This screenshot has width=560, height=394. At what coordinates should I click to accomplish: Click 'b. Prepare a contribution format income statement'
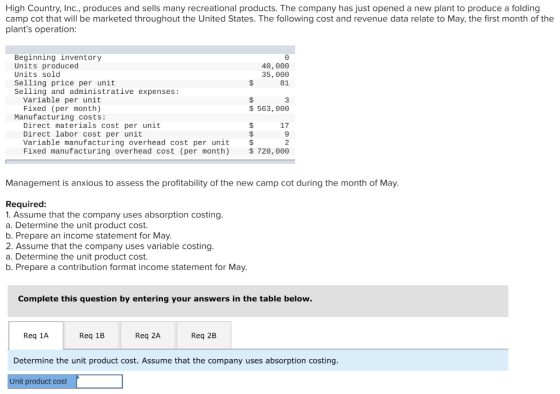126,267
